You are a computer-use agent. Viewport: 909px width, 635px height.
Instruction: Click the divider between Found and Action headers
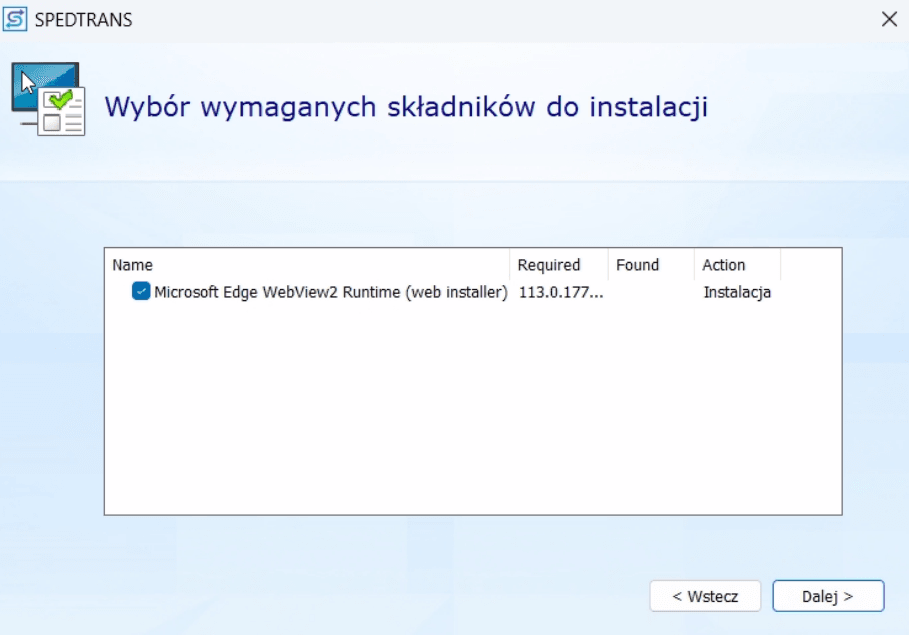click(694, 265)
